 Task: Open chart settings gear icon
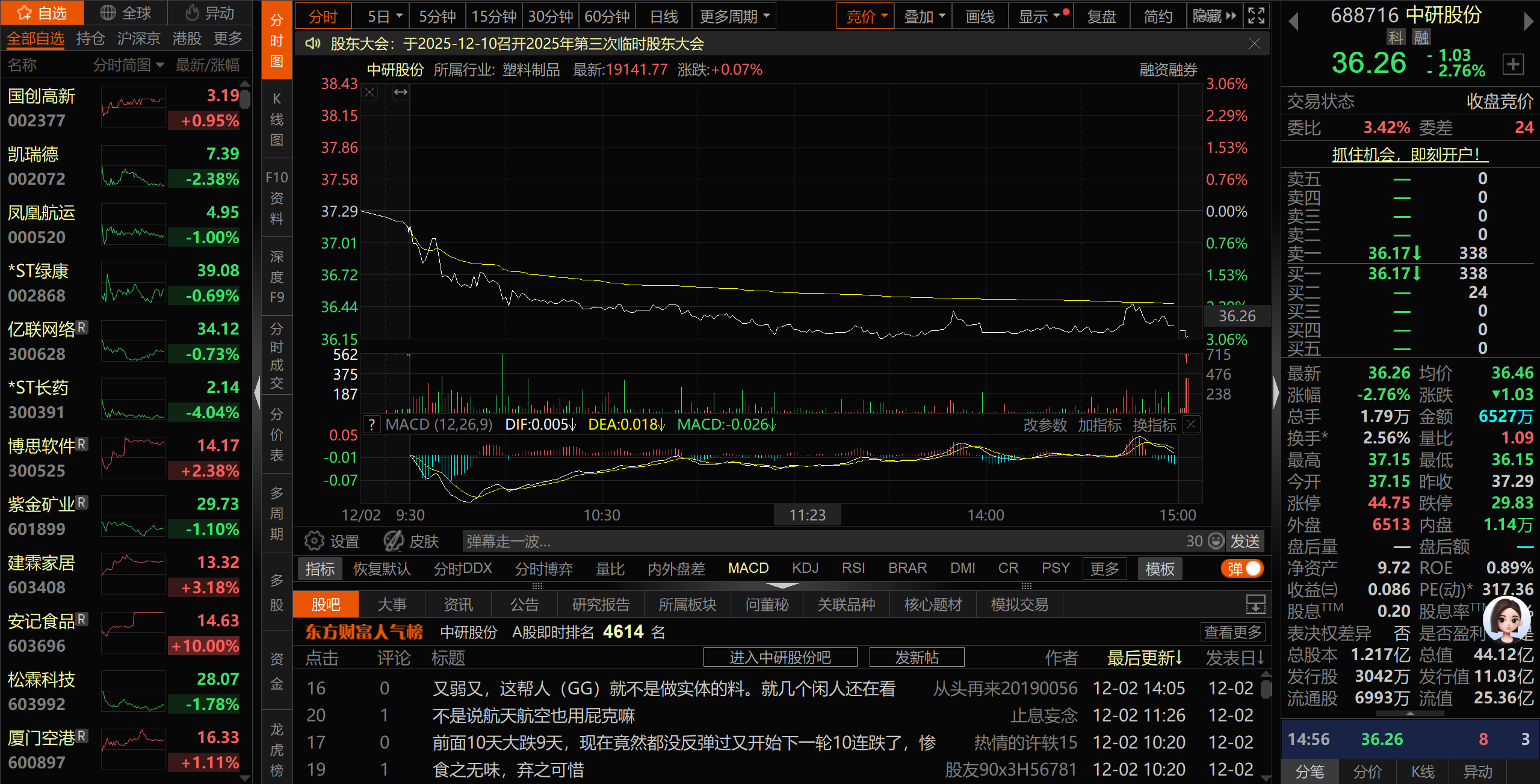tap(314, 541)
